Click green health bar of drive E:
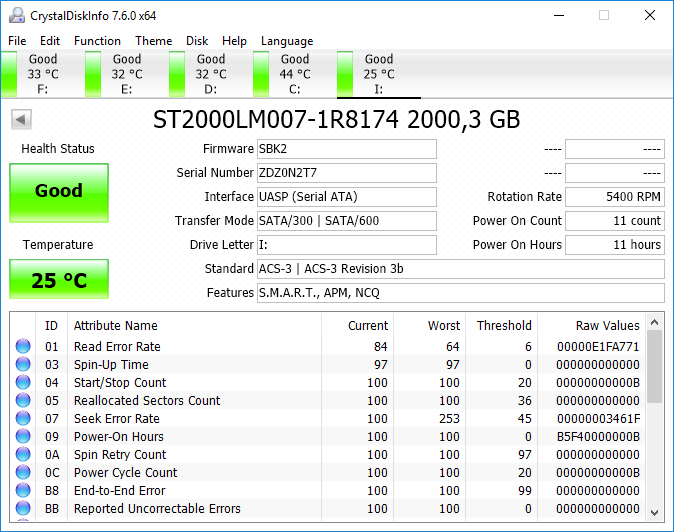674x532 pixels. pos(93,74)
